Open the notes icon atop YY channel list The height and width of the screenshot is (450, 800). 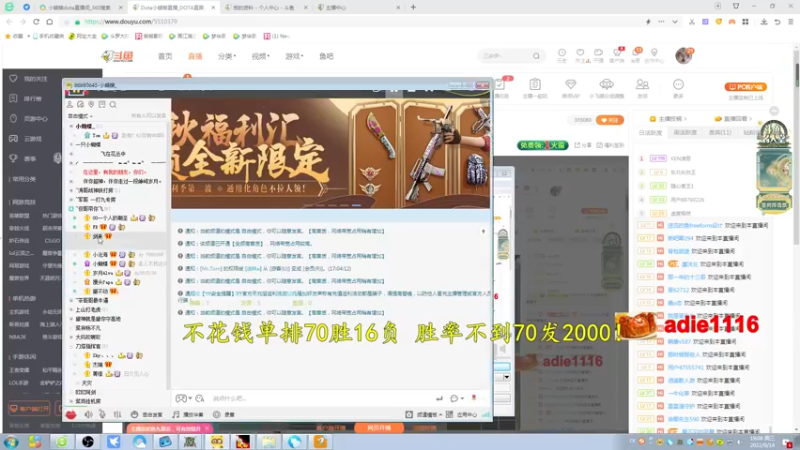click(102, 104)
